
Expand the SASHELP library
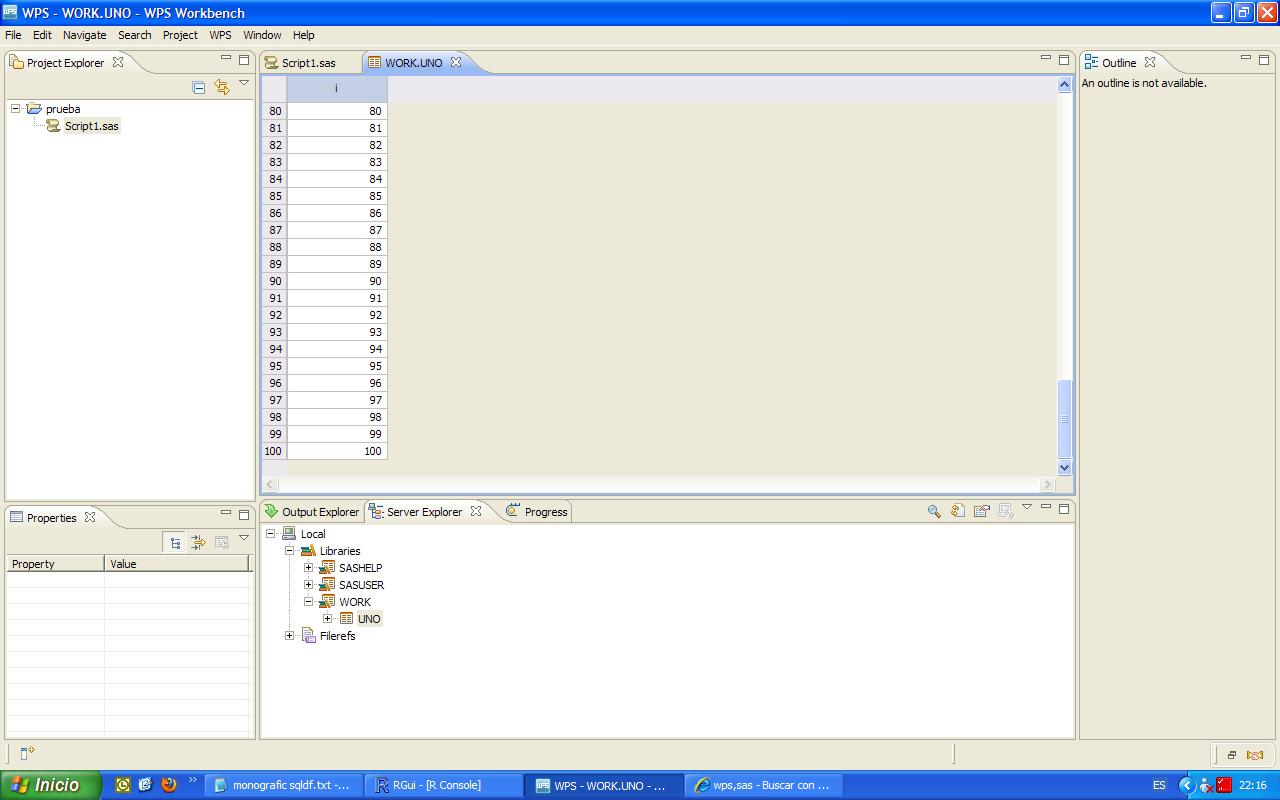click(x=308, y=568)
